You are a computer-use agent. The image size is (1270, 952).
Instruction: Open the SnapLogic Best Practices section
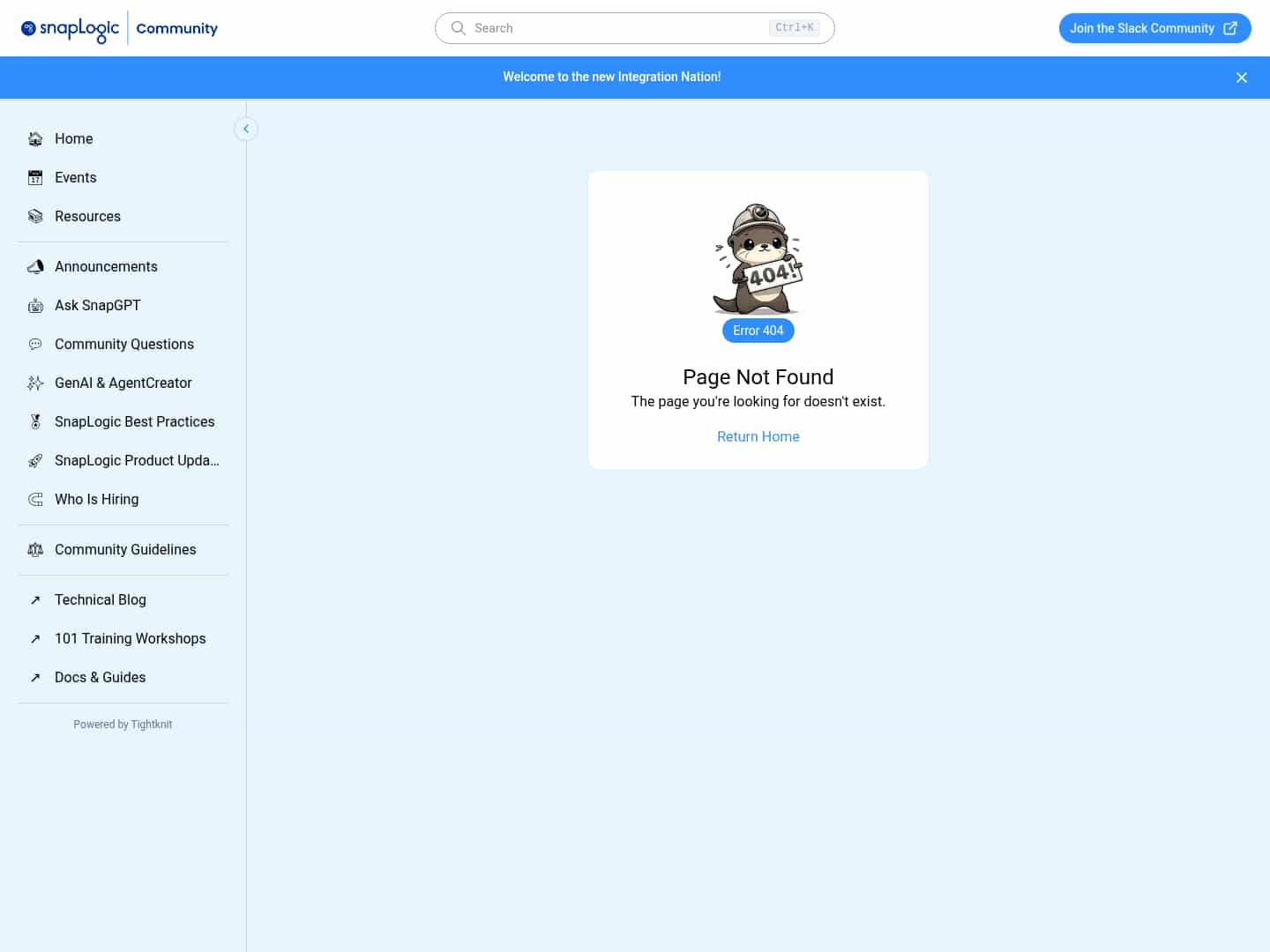tap(135, 421)
